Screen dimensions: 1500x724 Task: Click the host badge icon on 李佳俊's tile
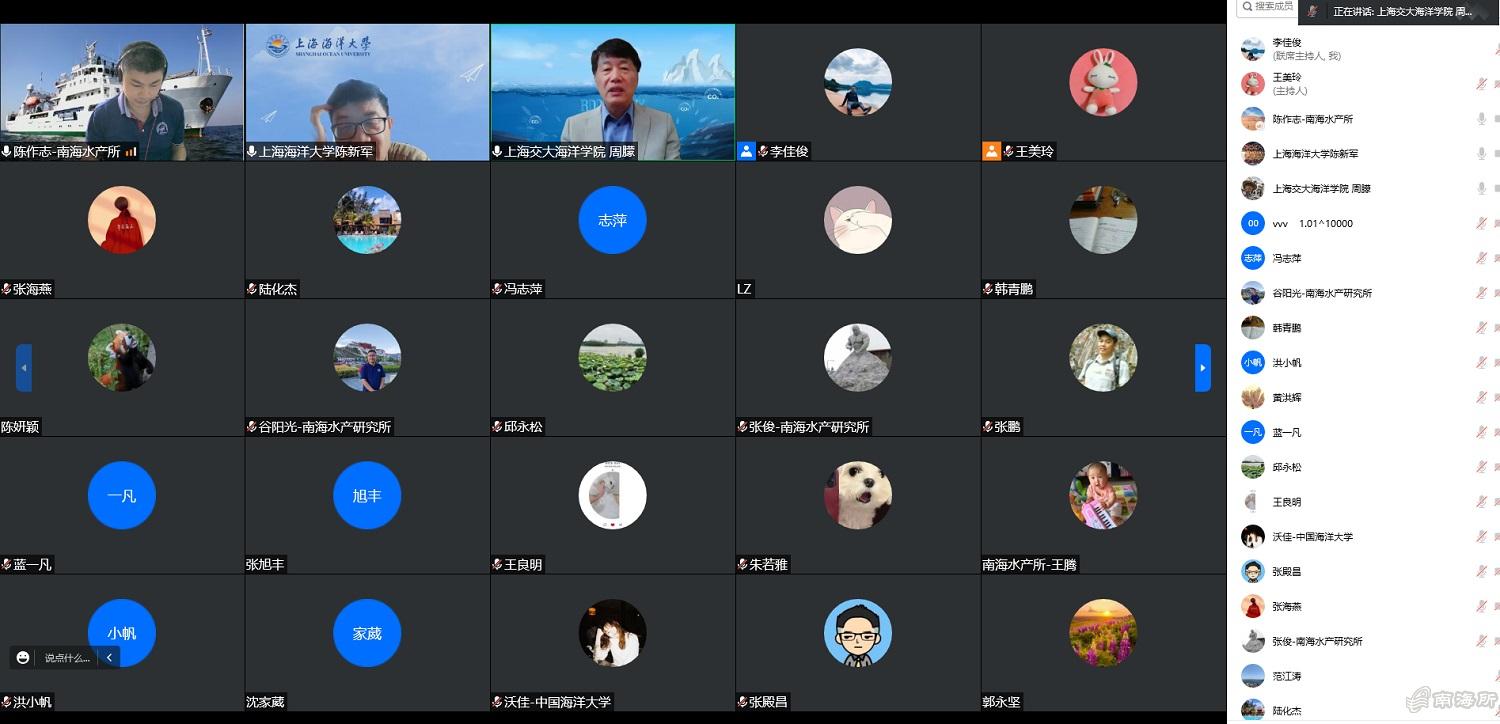(746, 151)
